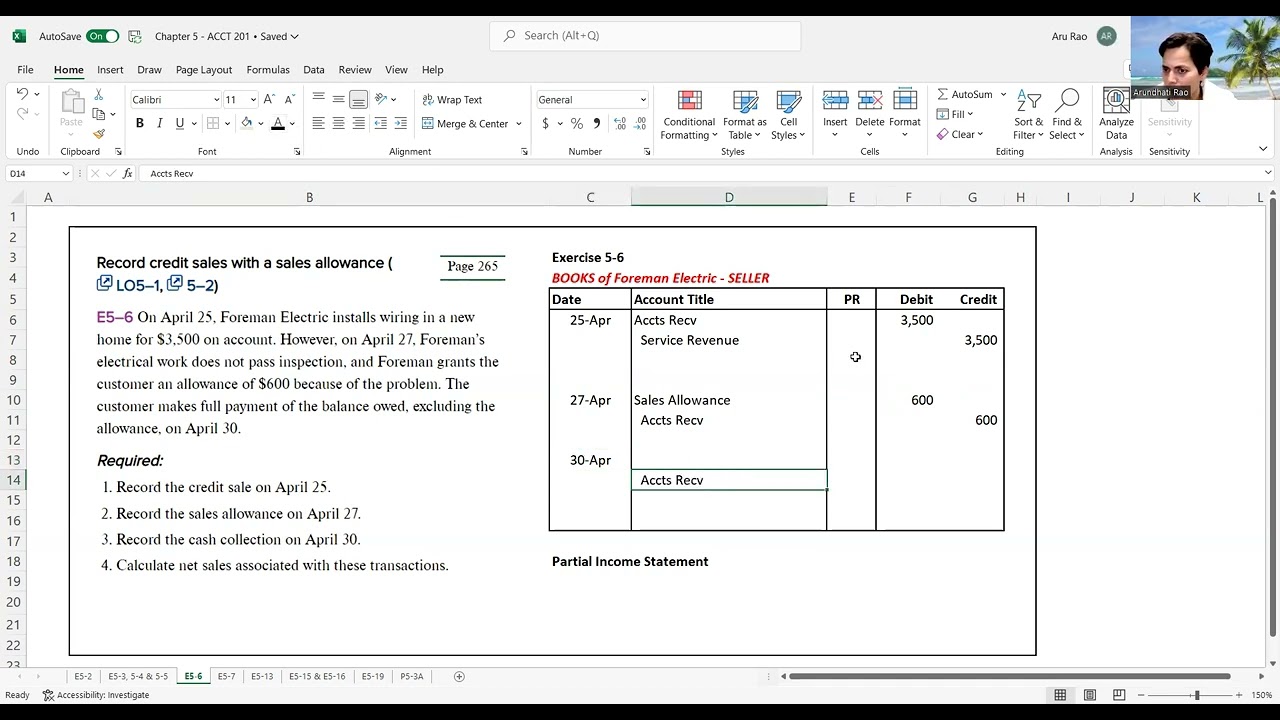Switch to Page Break Preview view
The image size is (1280, 720).
coord(1119,695)
